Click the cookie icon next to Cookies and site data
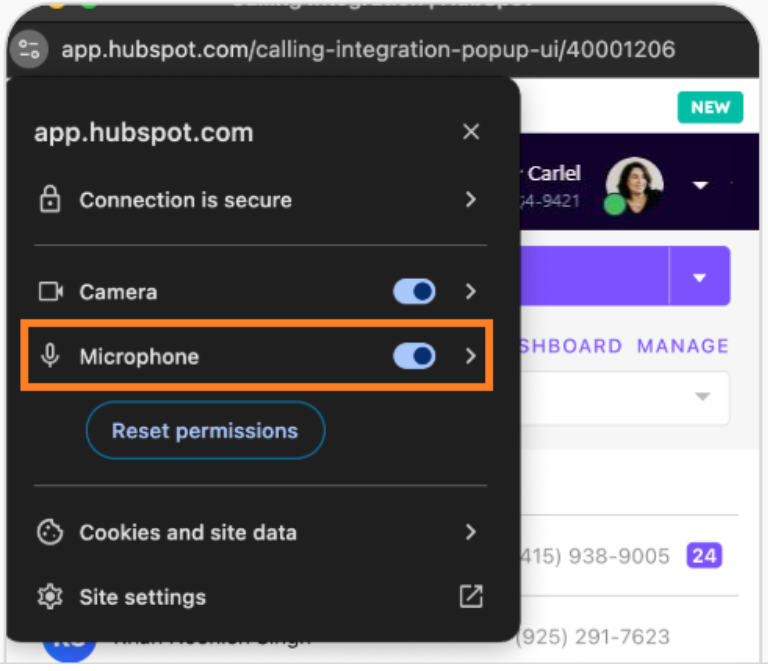This screenshot has height=671, width=768. [50, 532]
